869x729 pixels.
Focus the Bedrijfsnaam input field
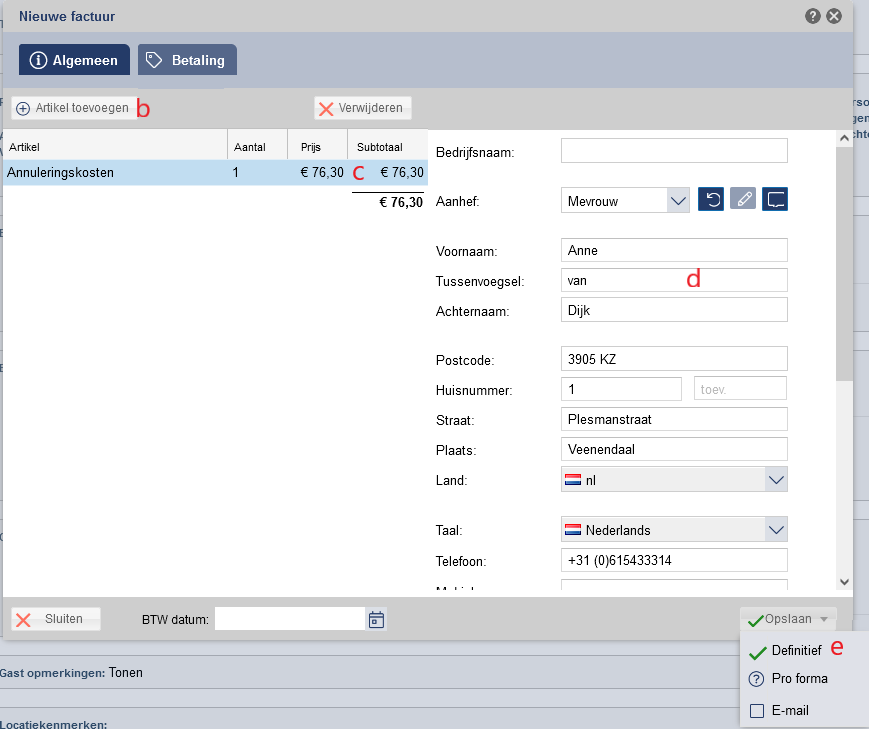click(674, 151)
